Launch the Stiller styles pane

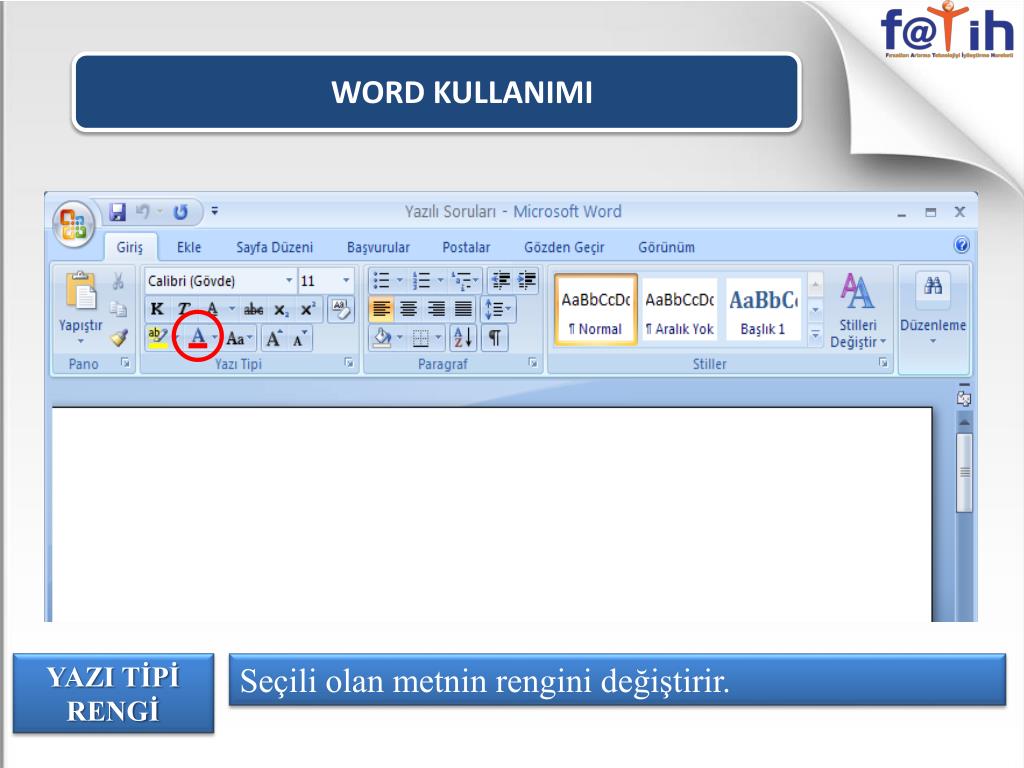tap(883, 363)
